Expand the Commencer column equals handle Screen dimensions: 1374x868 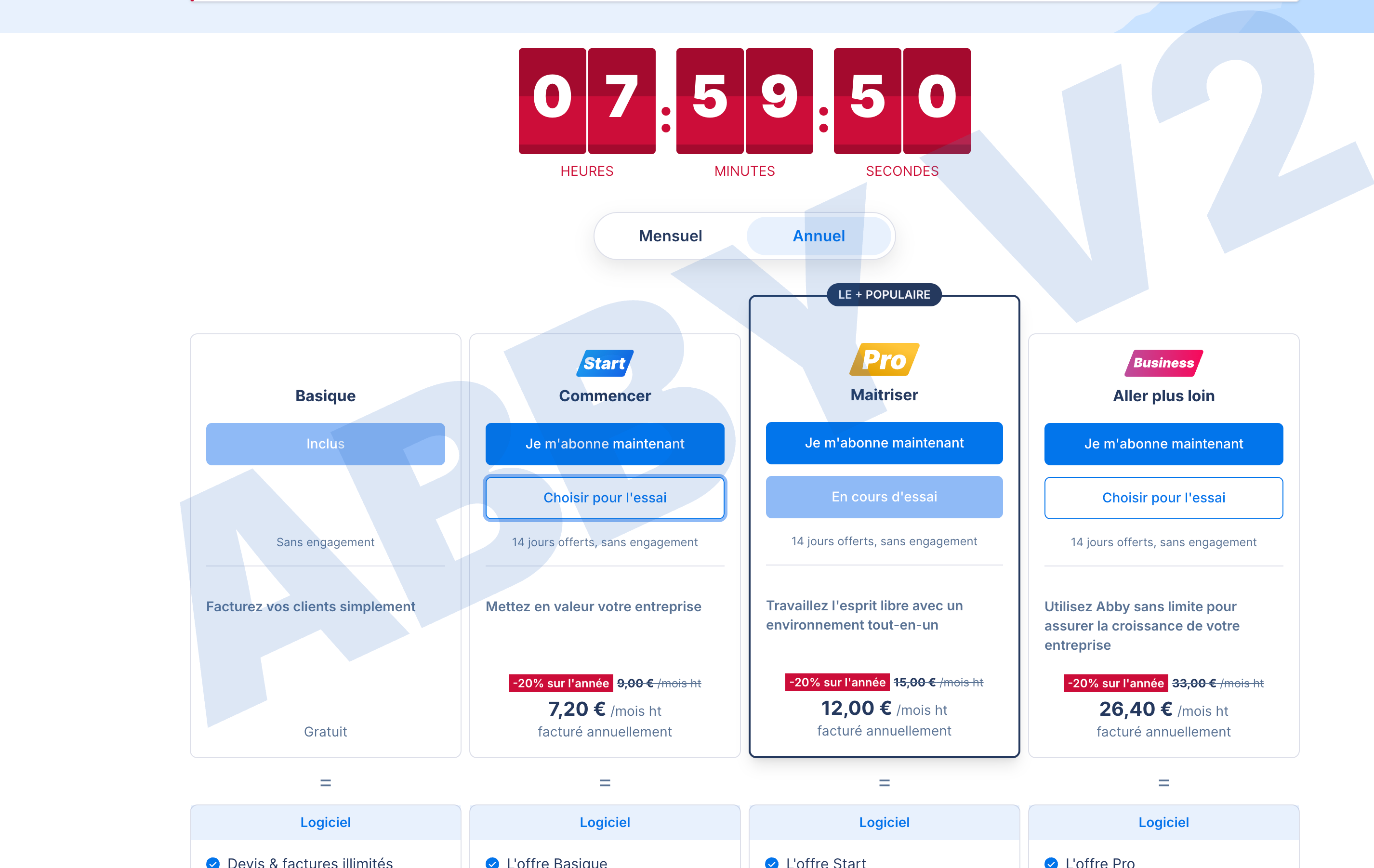coord(605,783)
